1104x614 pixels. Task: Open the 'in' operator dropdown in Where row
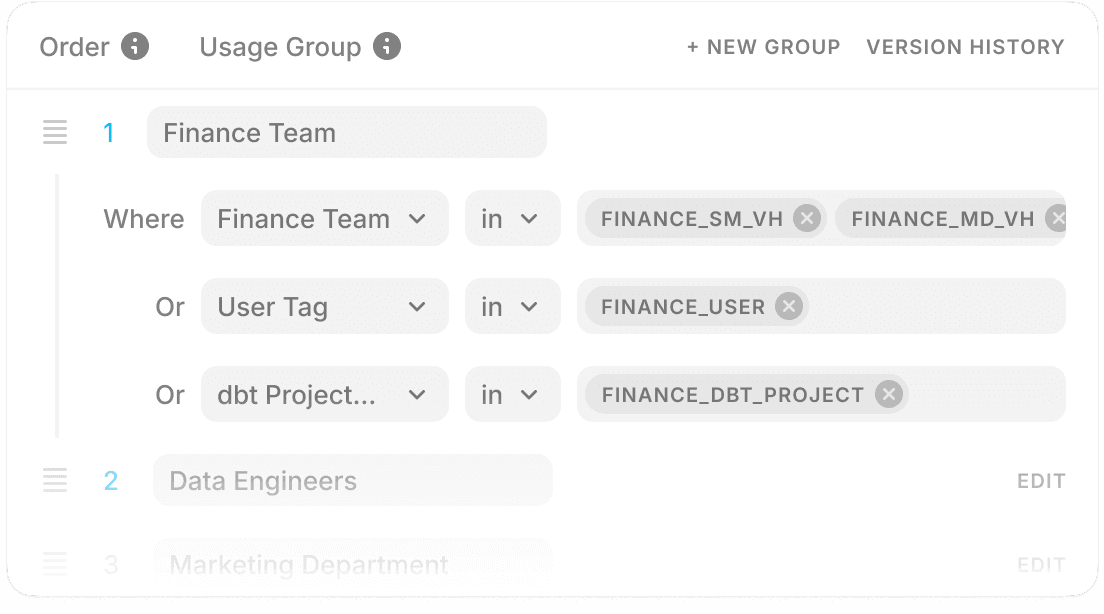tap(513, 218)
